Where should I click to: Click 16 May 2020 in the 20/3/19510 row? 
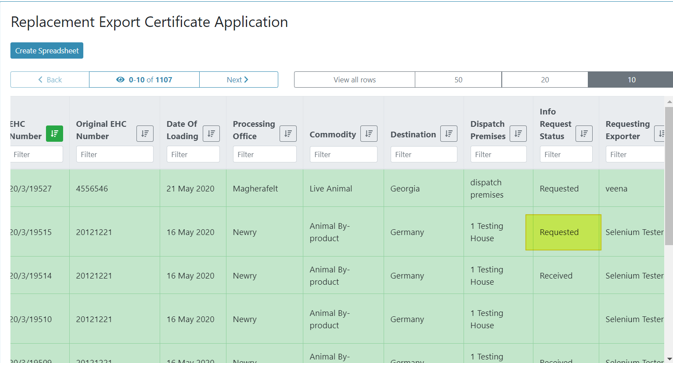[190, 319]
